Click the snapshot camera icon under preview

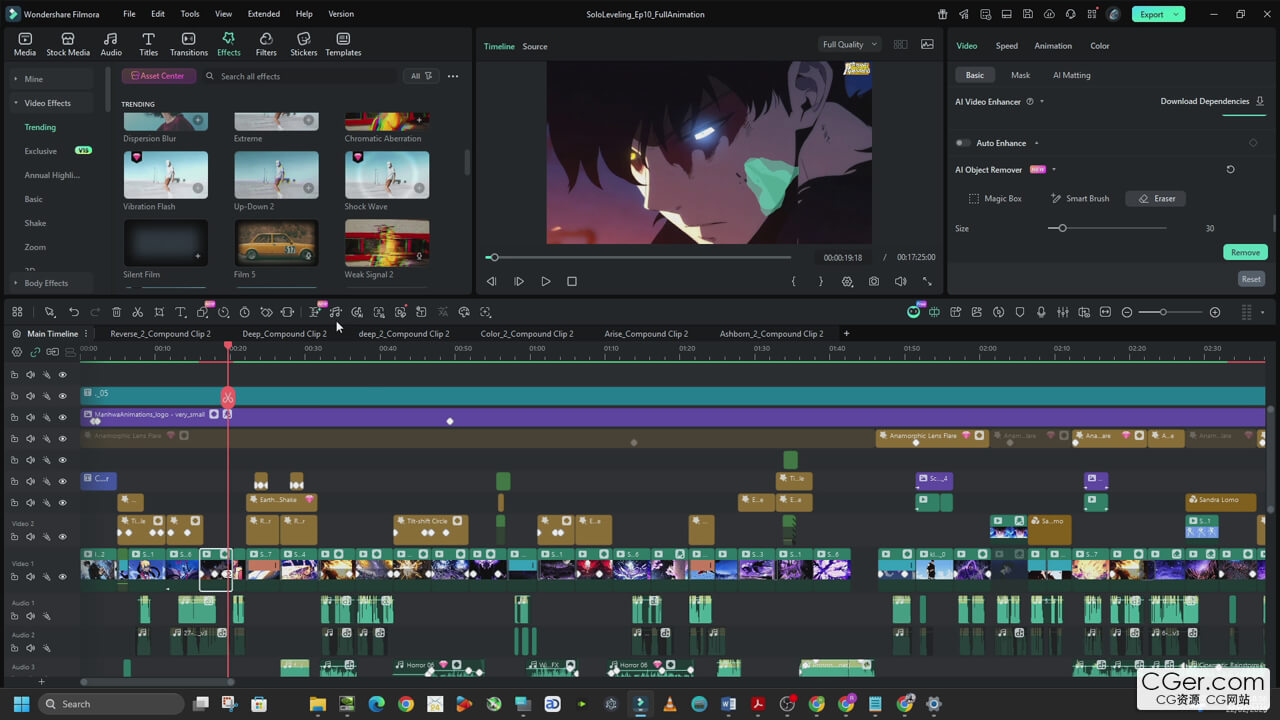(874, 282)
